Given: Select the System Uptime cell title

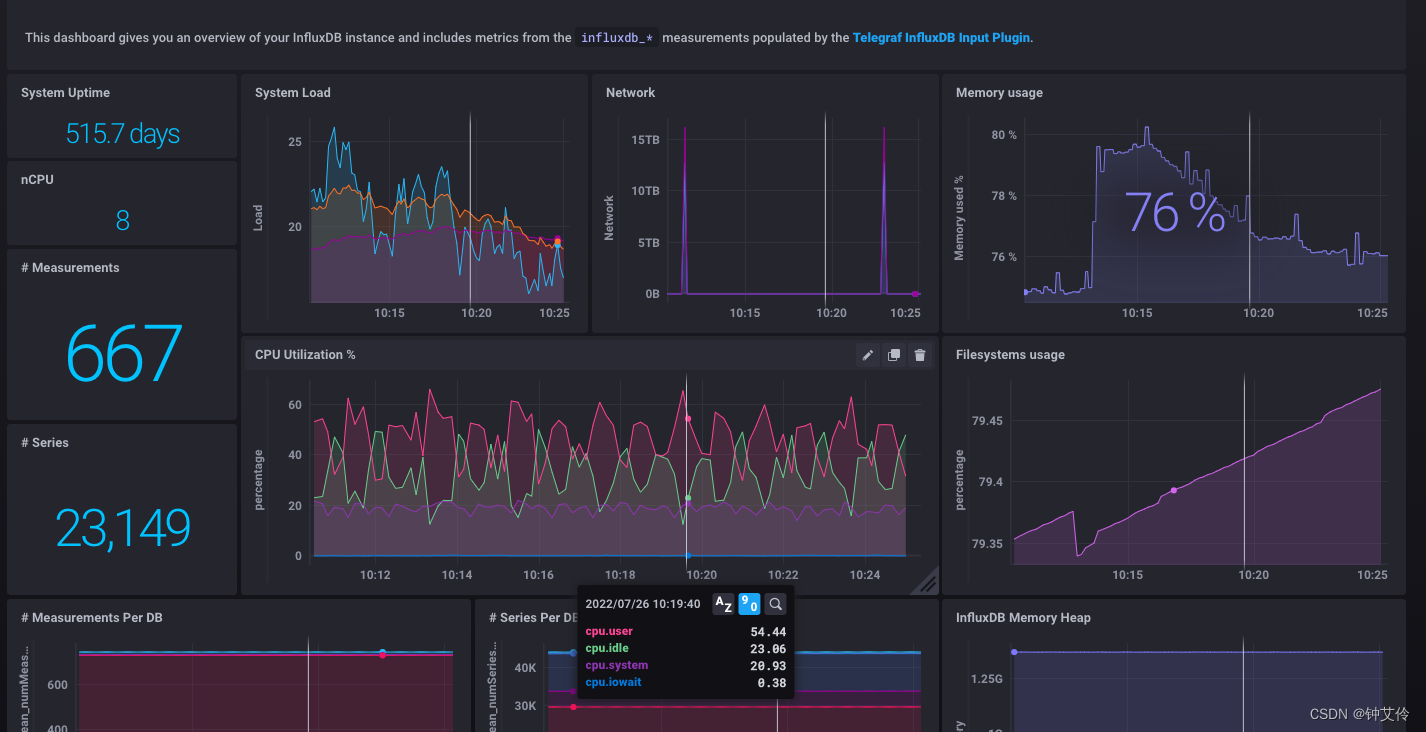Looking at the screenshot, I should tap(66, 93).
